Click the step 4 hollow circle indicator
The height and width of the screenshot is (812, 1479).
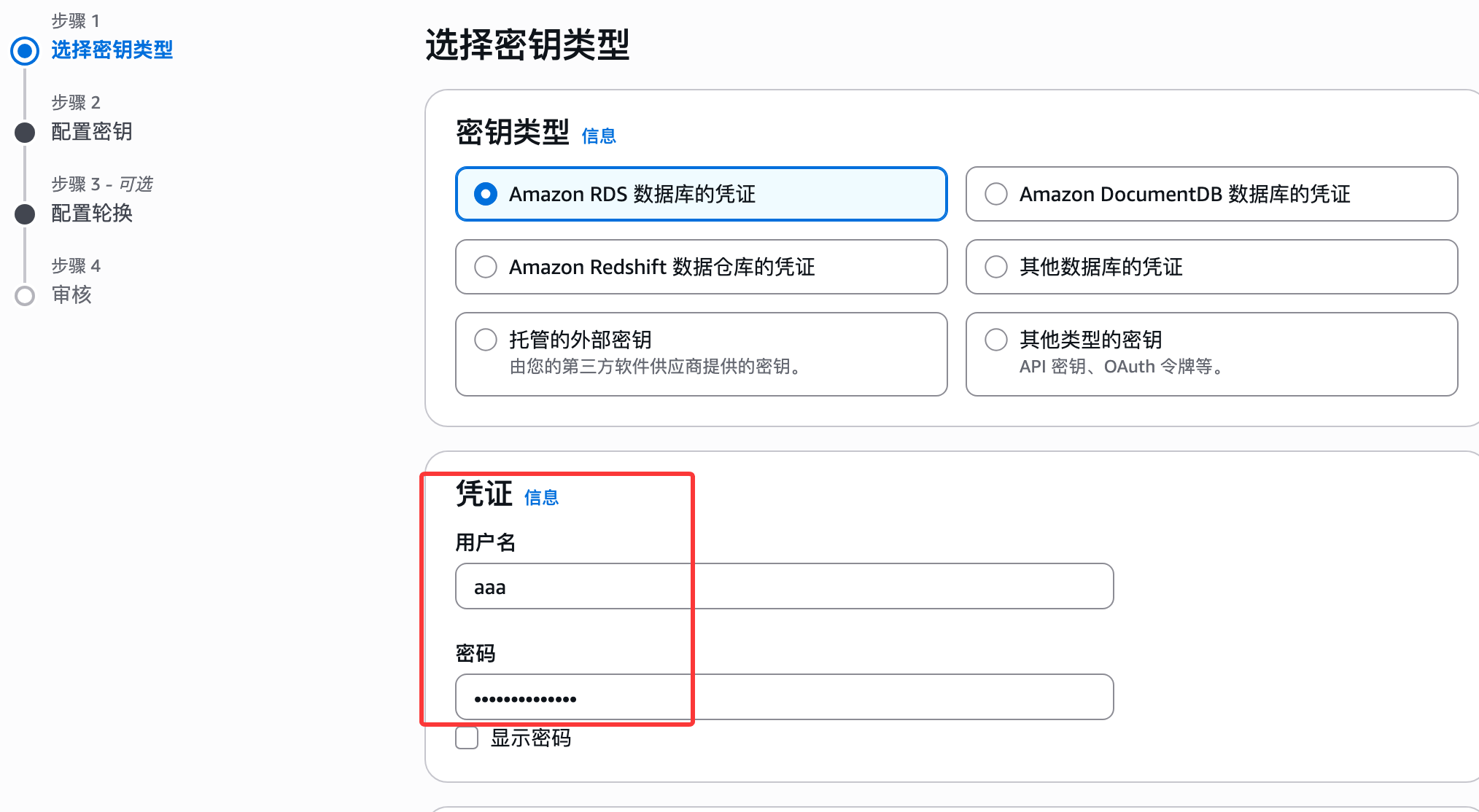[x=25, y=296]
